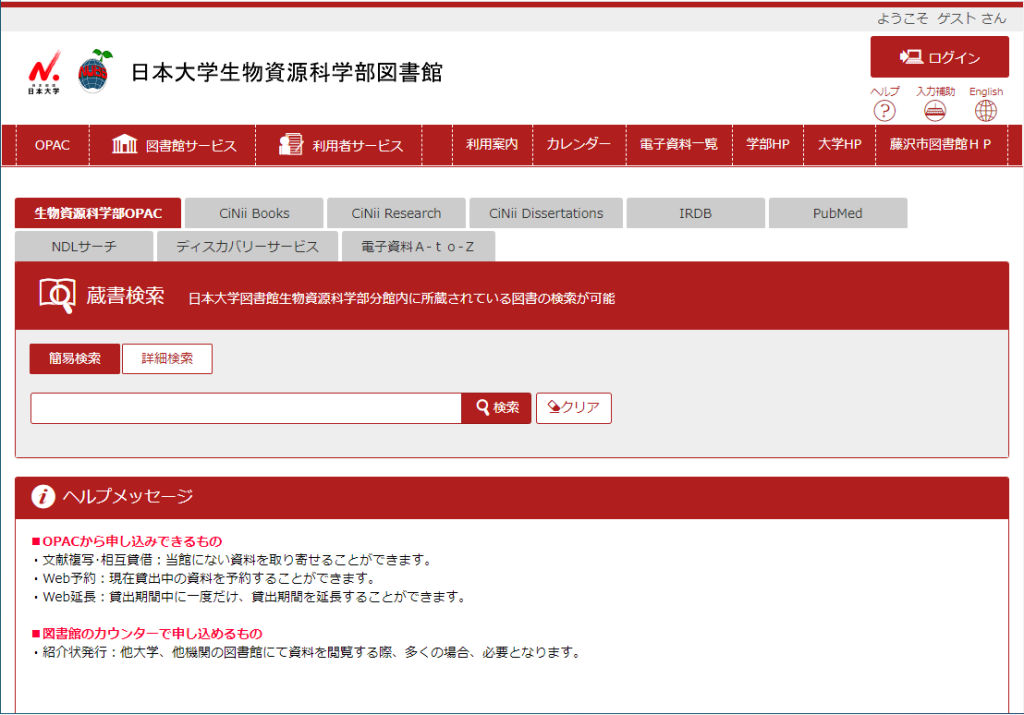Click the ヘルプメッセージ header text
The height and width of the screenshot is (715, 1024).
[x=128, y=496]
